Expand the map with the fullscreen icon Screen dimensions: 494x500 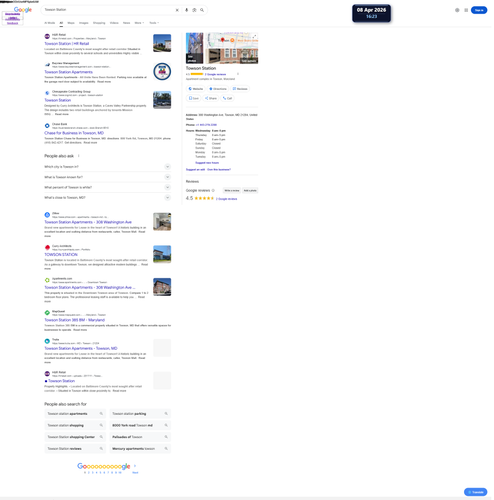point(255,36)
